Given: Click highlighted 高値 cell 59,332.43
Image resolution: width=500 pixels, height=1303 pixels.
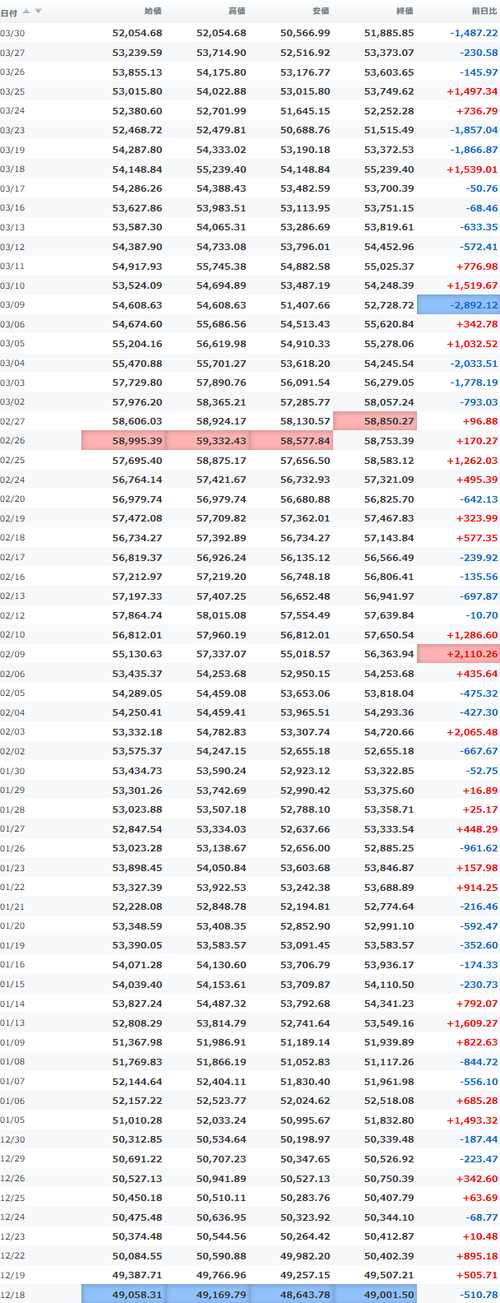Looking at the screenshot, I should tap(207, 439).
